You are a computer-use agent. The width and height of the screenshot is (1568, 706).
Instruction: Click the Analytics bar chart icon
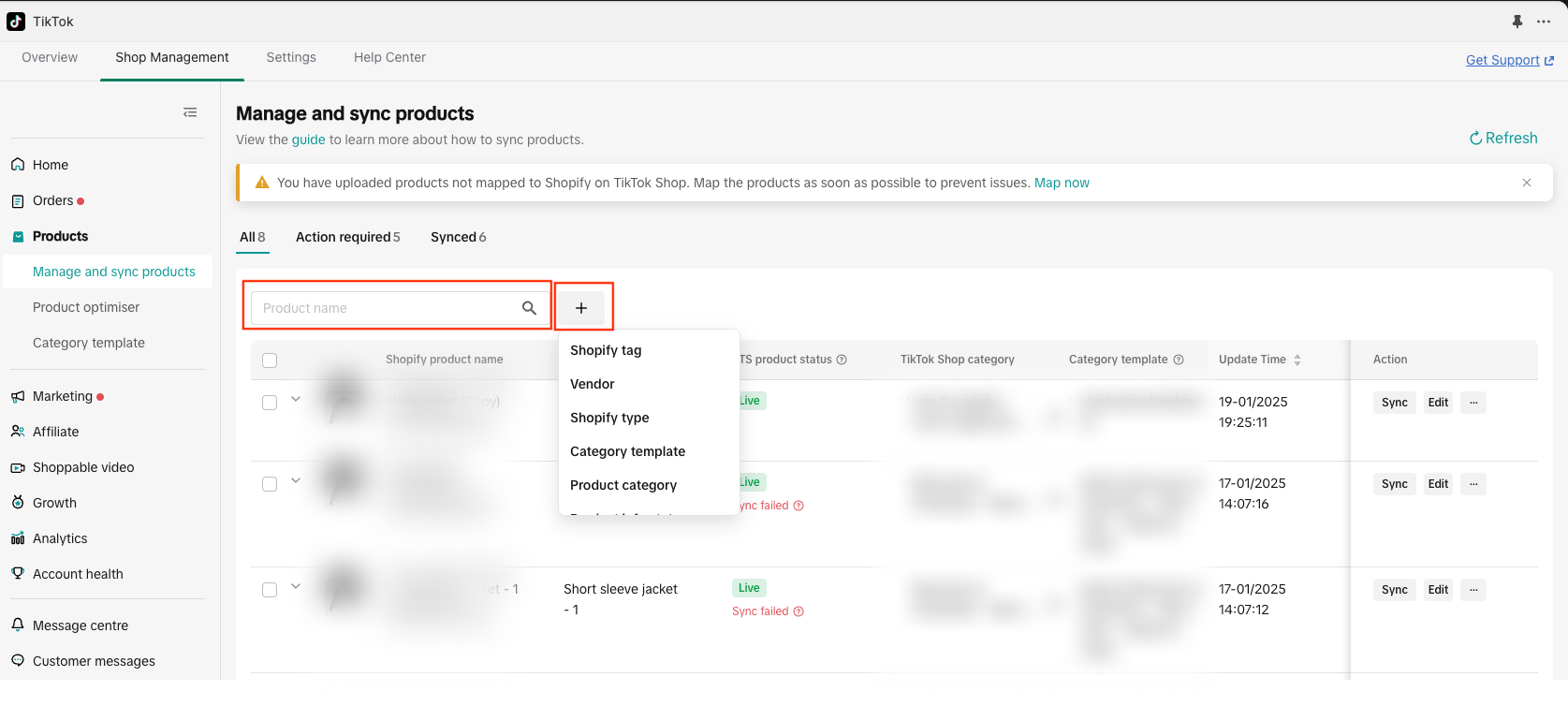point(18,538)
